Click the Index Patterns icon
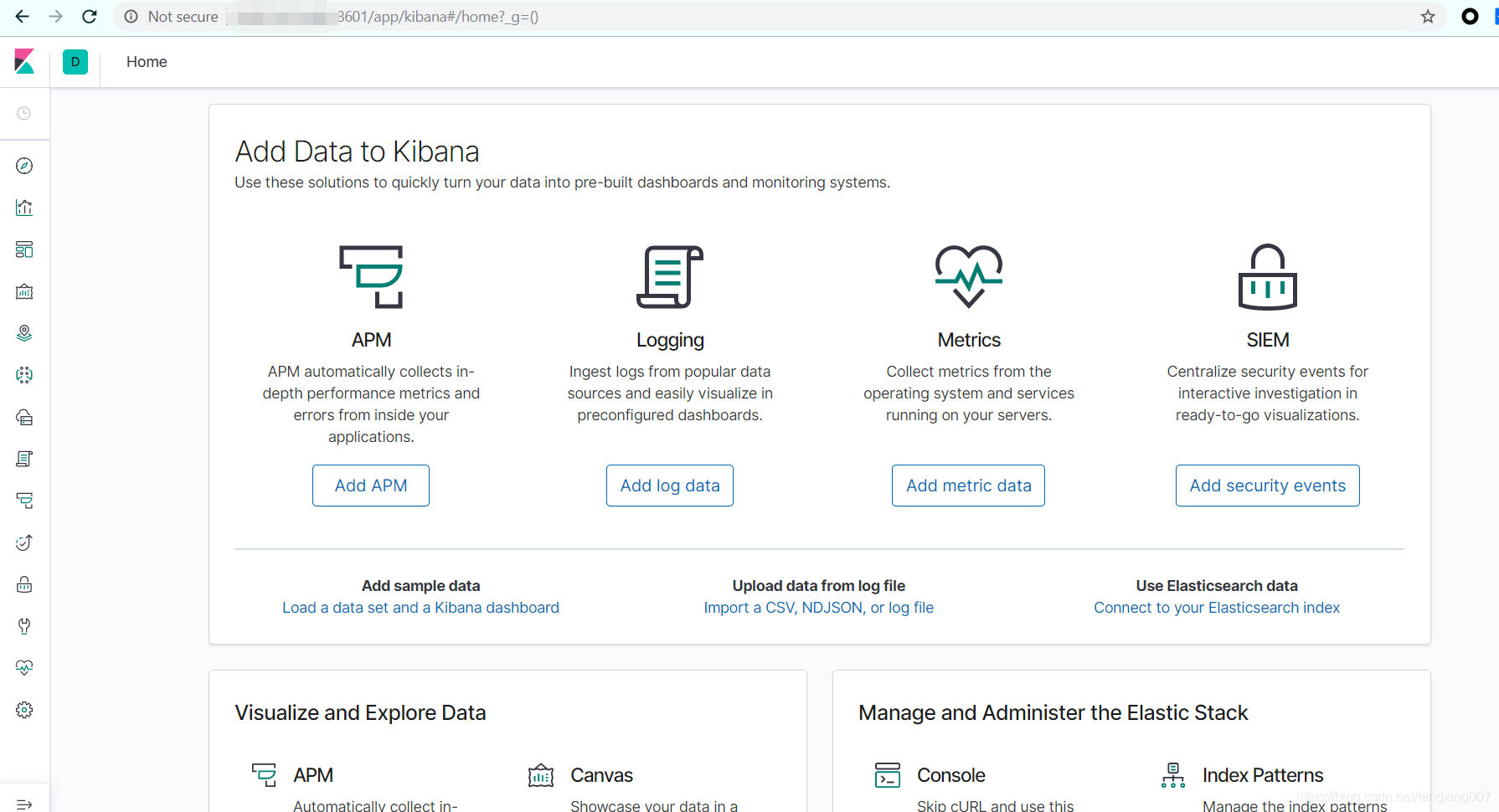The image size is (1499, 812). coord(1173,775)
